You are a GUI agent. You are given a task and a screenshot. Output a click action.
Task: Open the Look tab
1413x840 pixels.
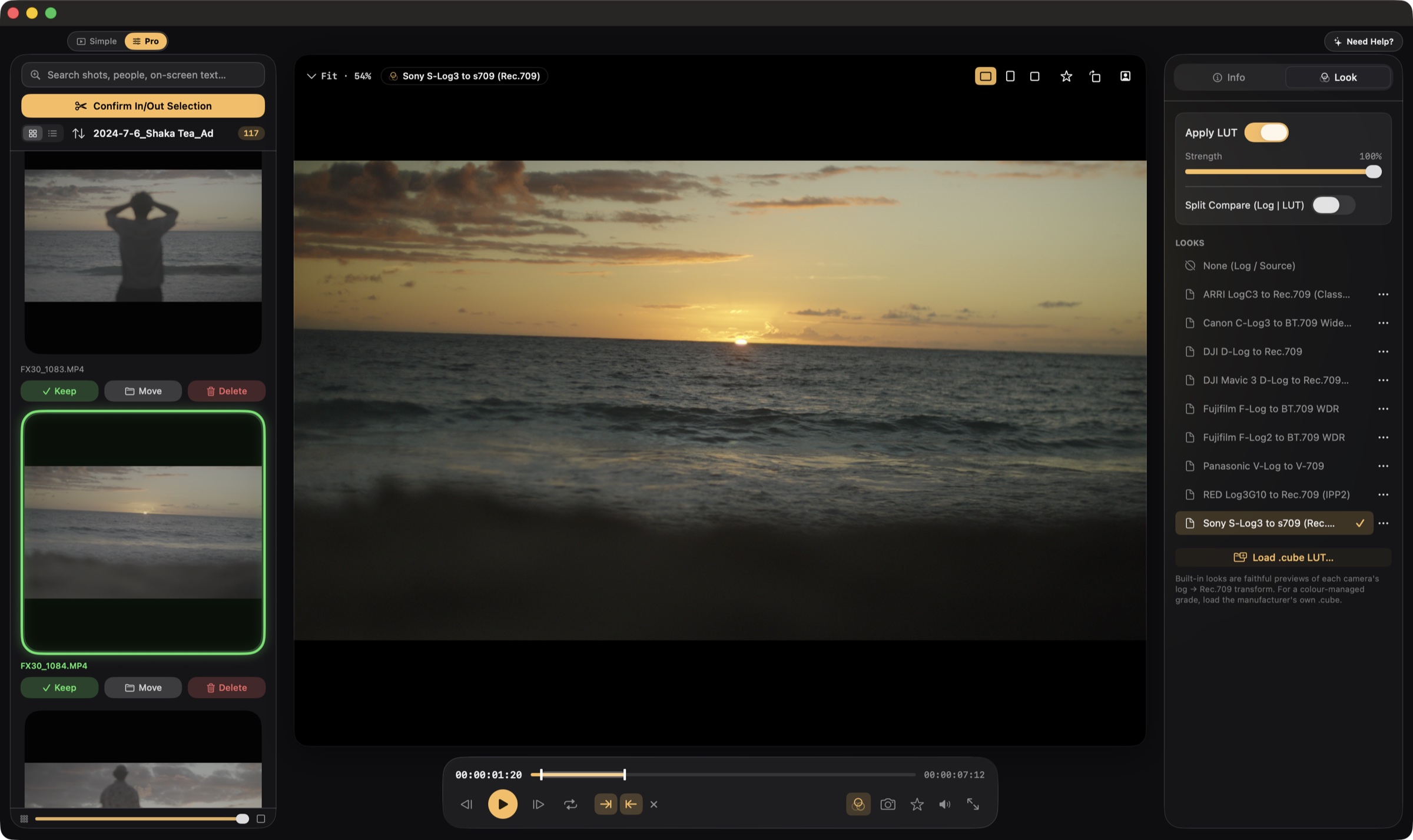point(1338,77)
